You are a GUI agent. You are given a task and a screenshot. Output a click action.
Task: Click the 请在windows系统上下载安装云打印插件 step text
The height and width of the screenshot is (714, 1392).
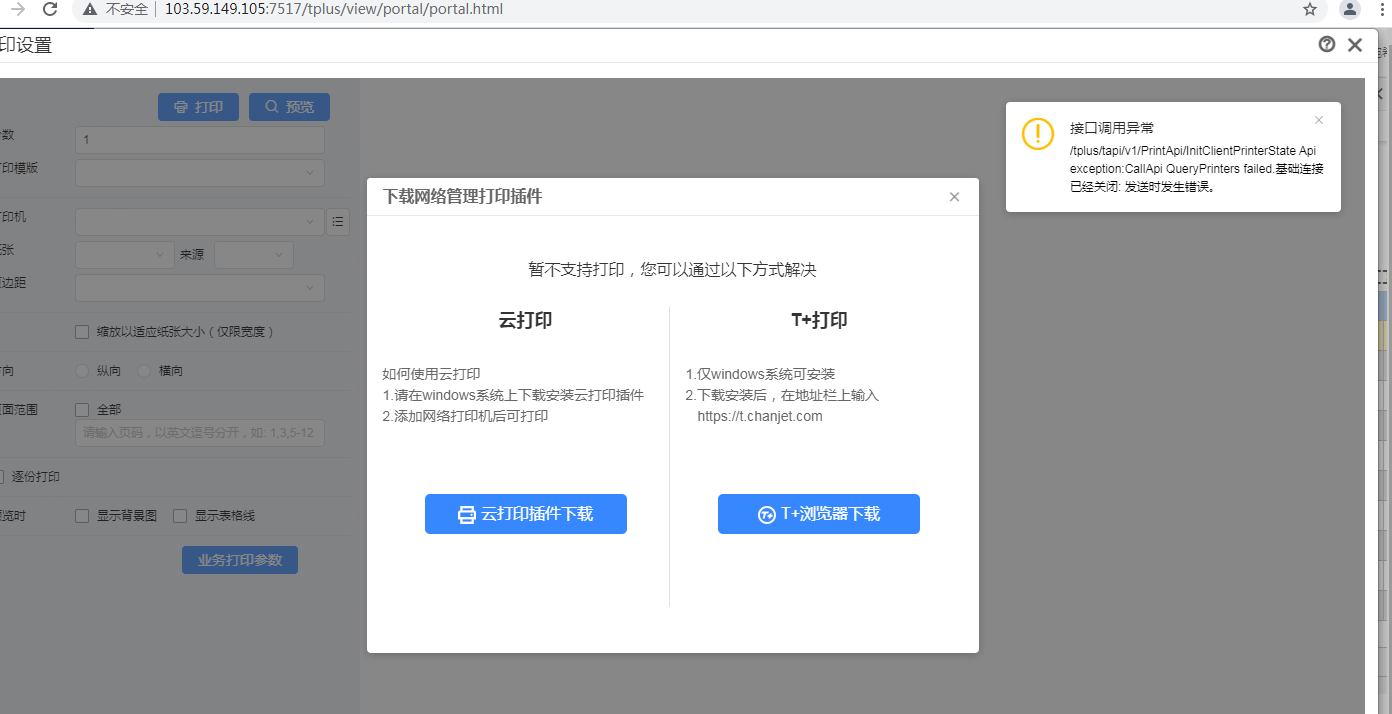coord(513,395)
